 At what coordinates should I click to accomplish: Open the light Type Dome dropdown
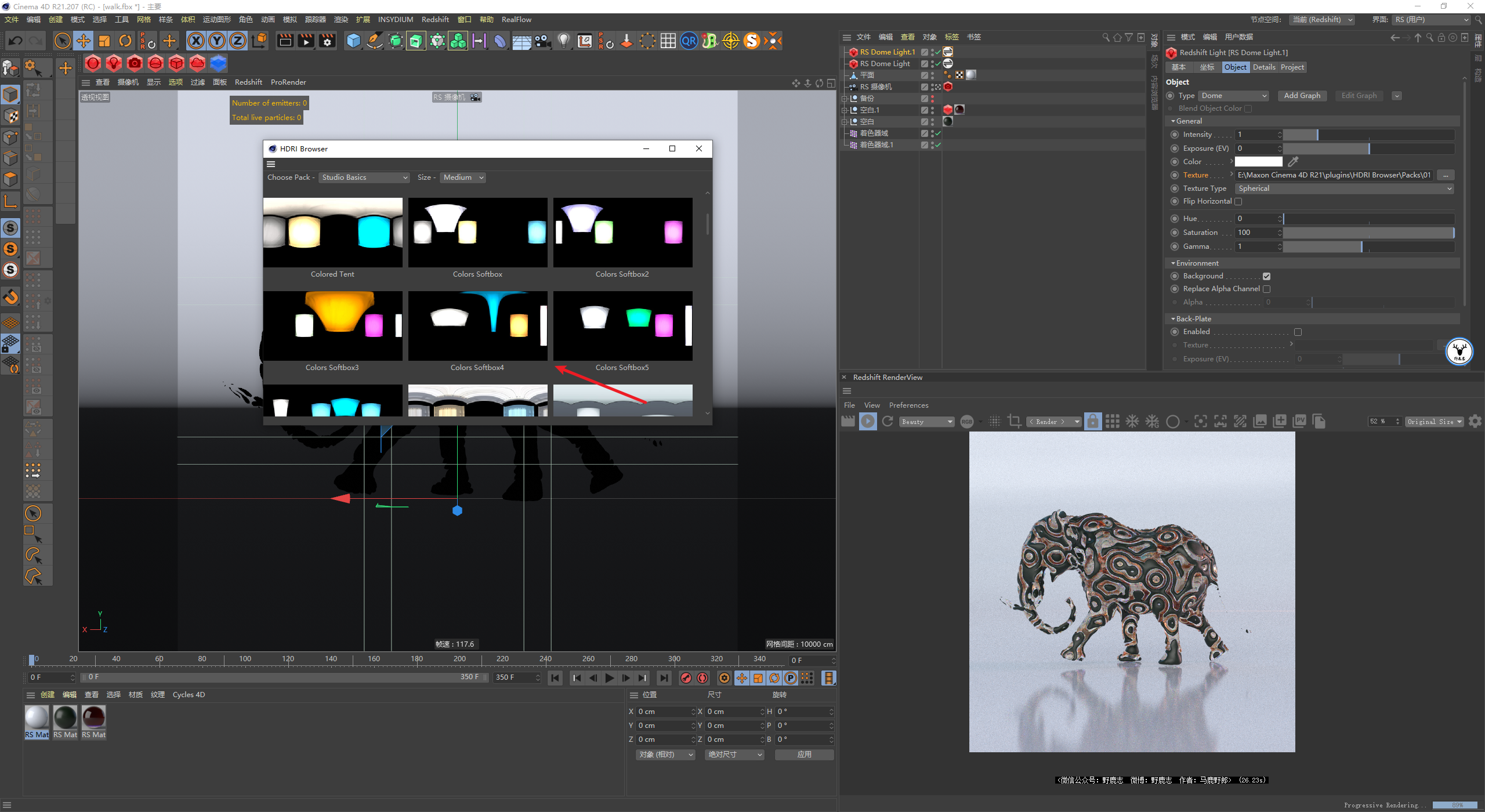(1233, 96)
